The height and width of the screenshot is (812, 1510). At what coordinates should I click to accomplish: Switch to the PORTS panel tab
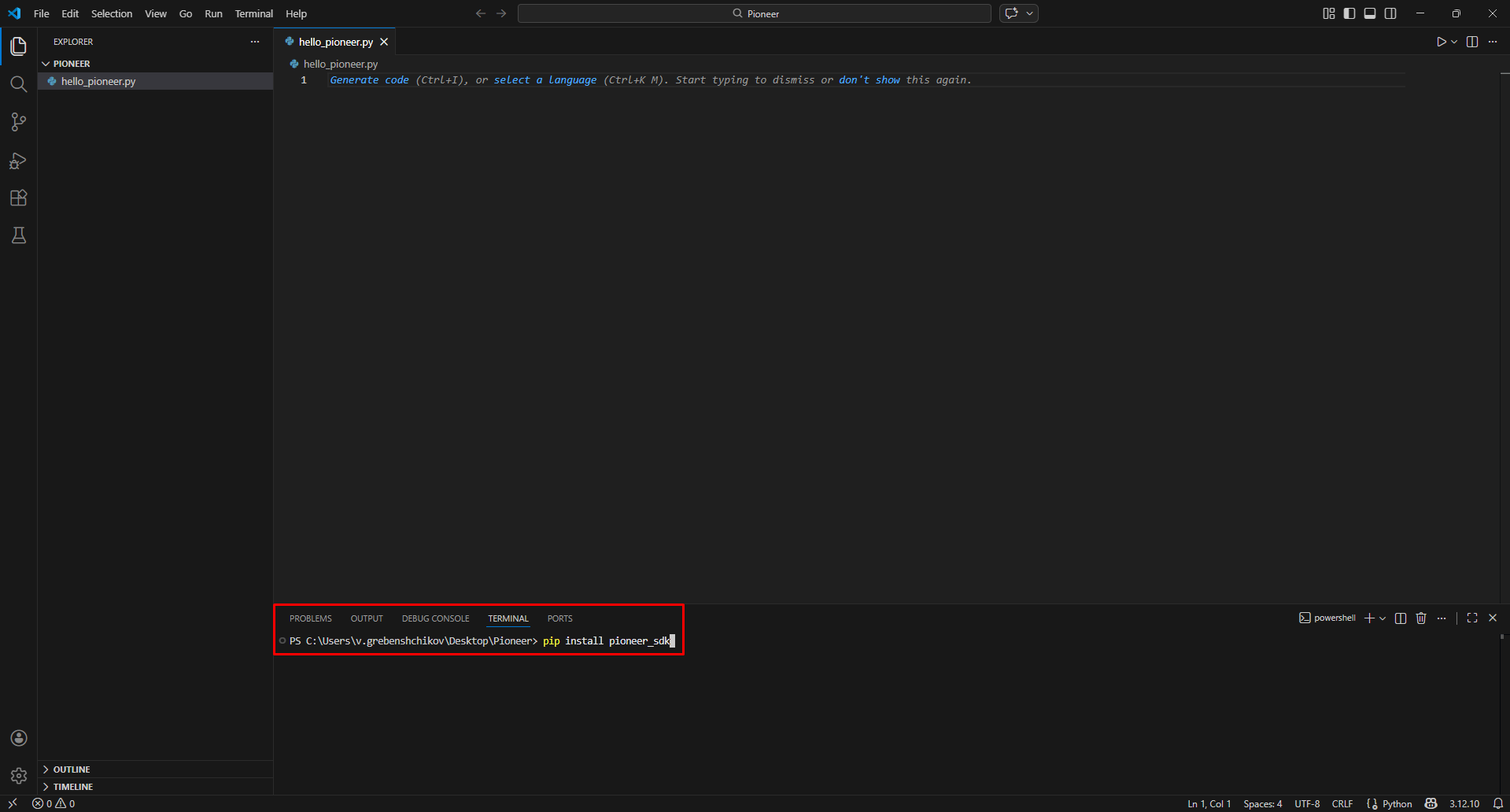pos(560,618)
